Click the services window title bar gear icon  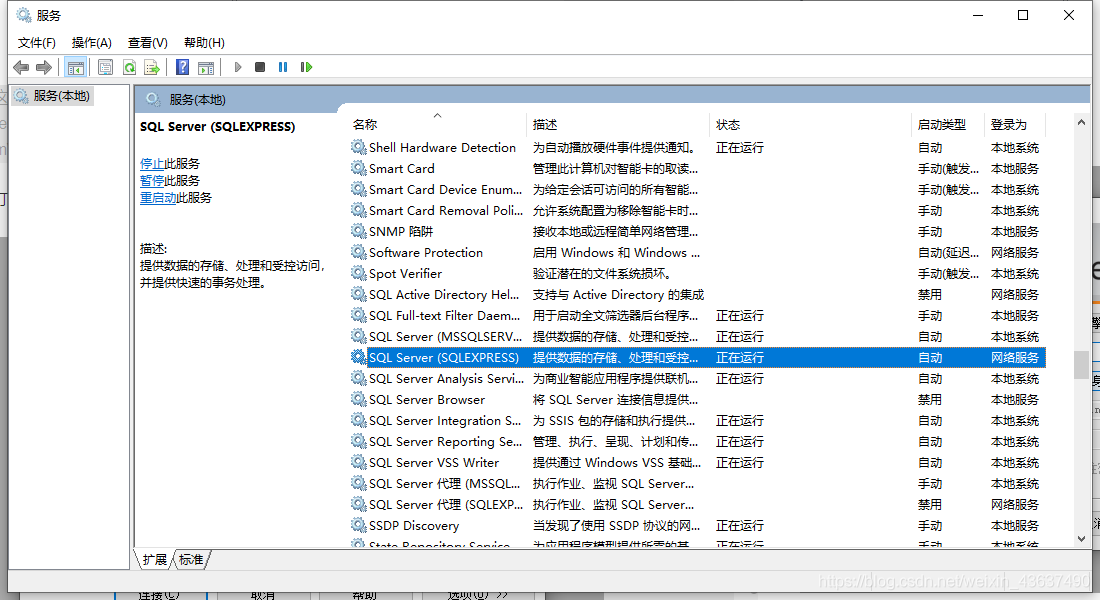(x=24, y=15)
